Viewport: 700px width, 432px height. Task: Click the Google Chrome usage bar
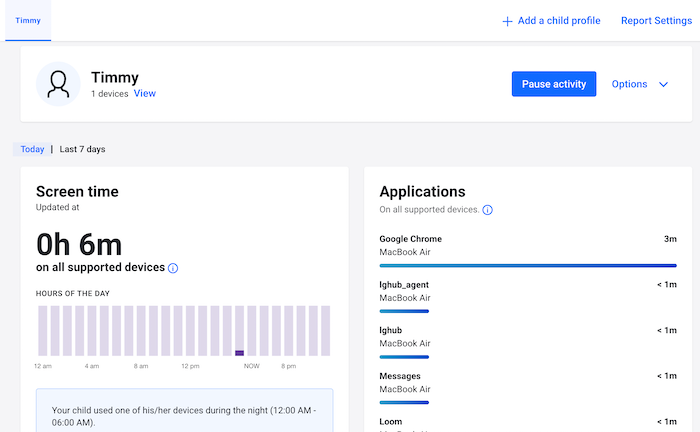[x=528, y=266]
